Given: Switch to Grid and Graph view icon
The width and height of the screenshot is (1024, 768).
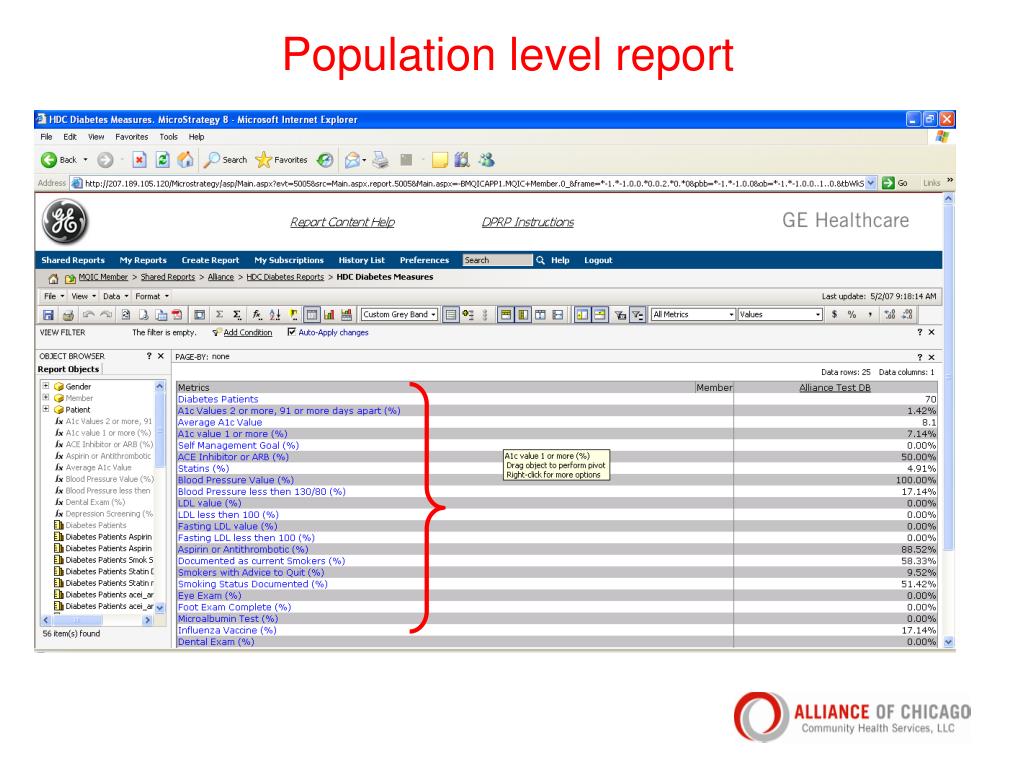Looking at the screenshot, I should pyautogui.click(x=346, y=315).
